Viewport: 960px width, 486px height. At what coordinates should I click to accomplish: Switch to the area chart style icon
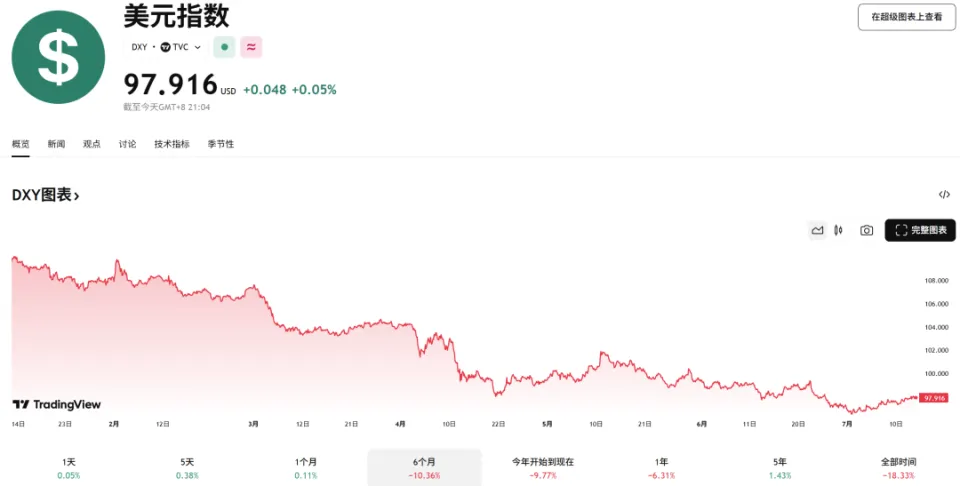817,230
